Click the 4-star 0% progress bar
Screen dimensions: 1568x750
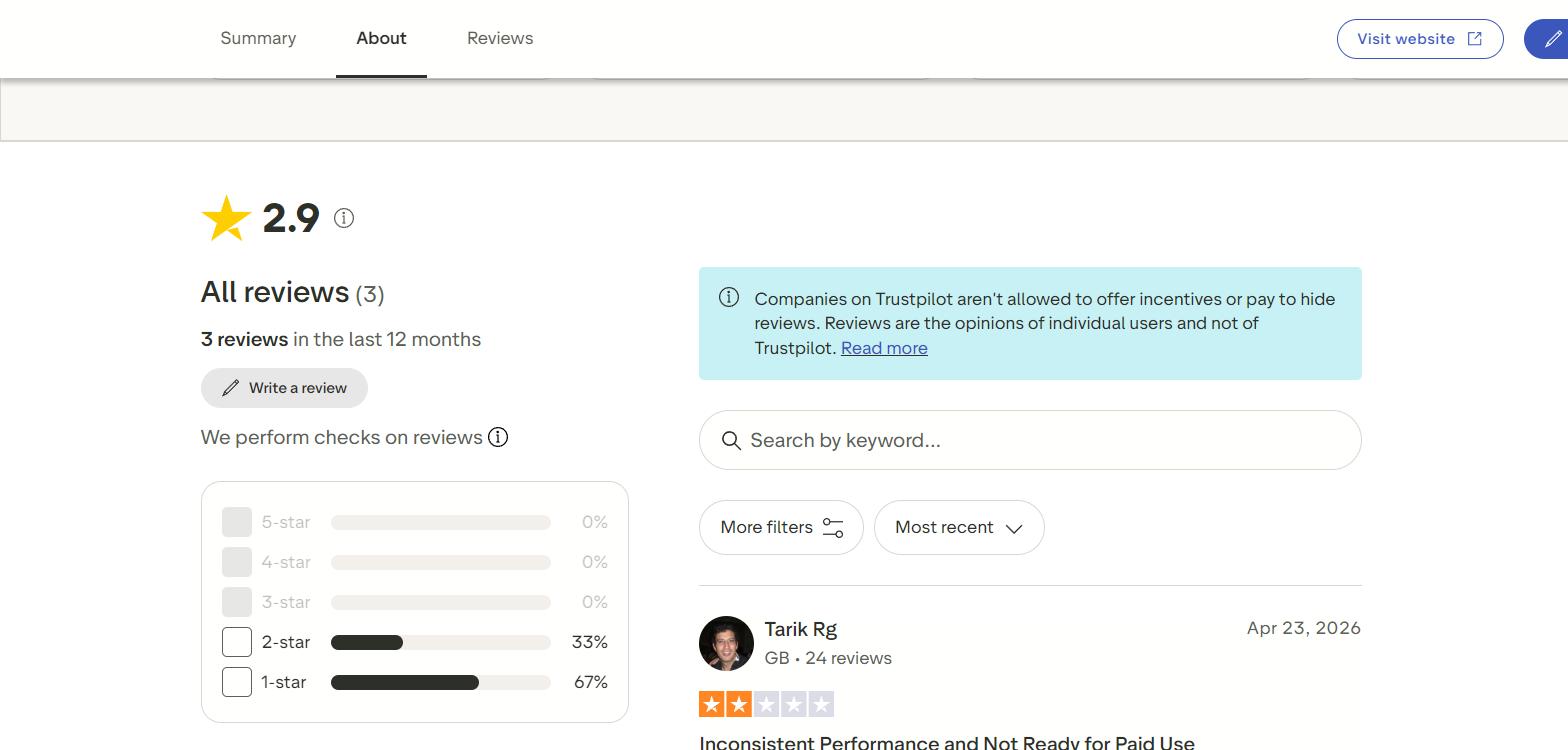coord(441,562)
